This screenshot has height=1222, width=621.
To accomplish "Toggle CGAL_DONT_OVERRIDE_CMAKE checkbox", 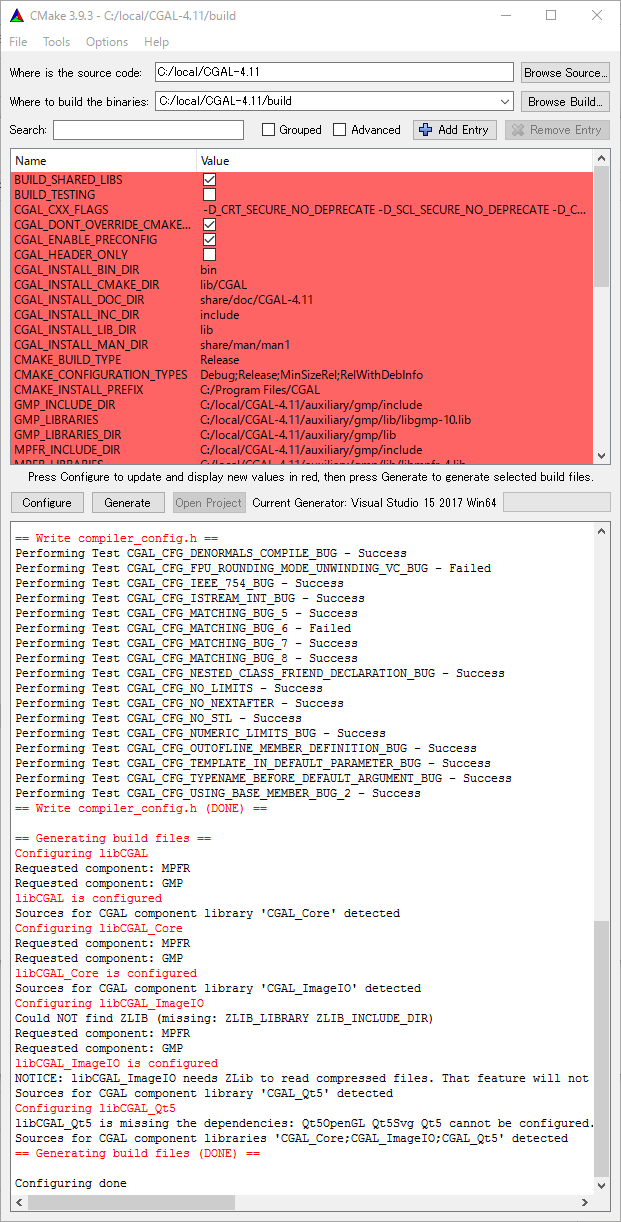I will click(x=209, y=225).
